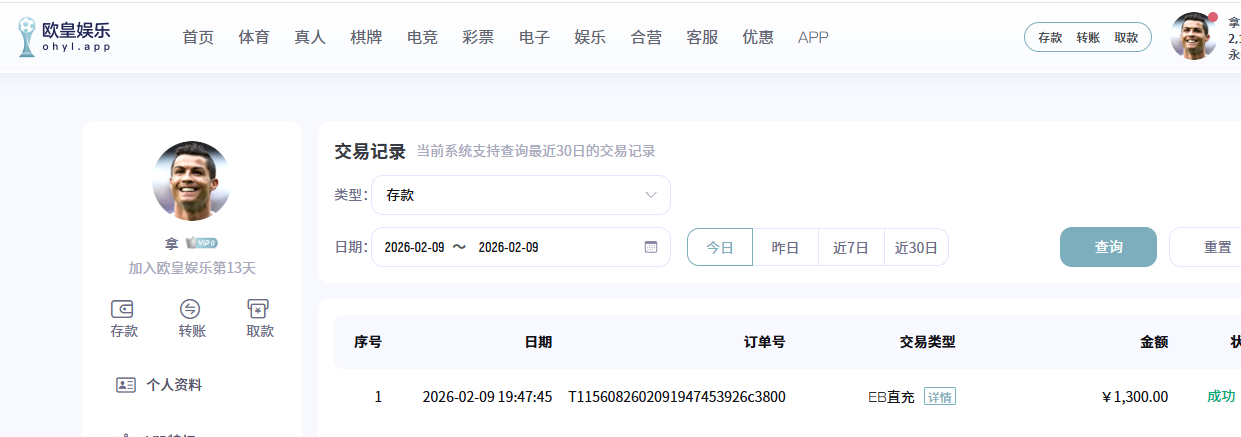Image resolution: width=1241 pixels, height=437 pixels.
Task: Click the sidebar 存款 wallet icon
Action: click(x=124, y=309)
